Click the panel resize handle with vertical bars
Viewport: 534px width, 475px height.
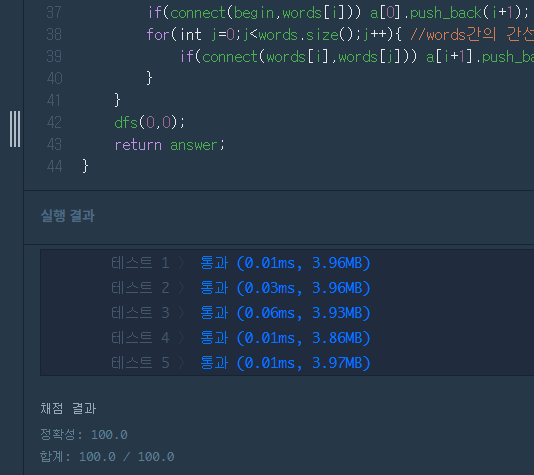click(x=15, y=129)
